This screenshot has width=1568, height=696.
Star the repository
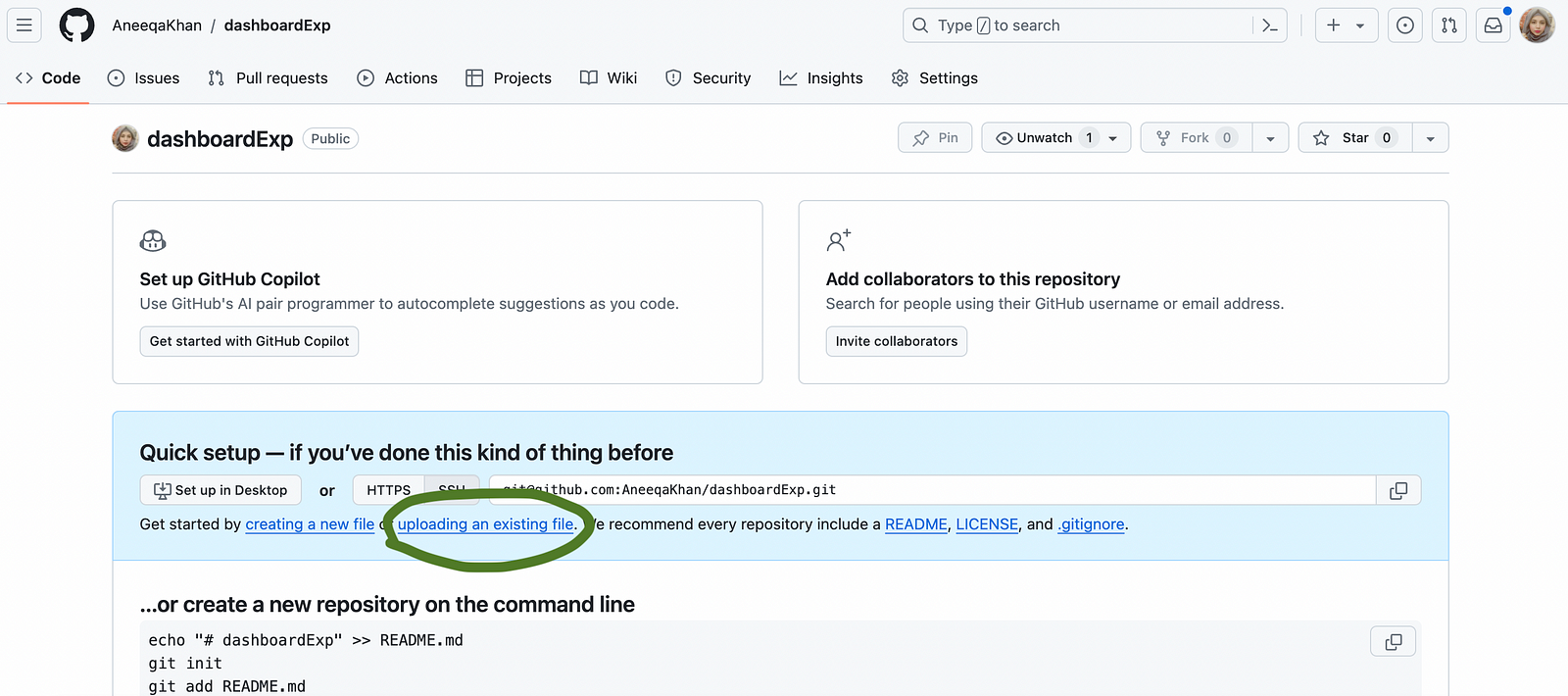click(x=1355, y=138)
